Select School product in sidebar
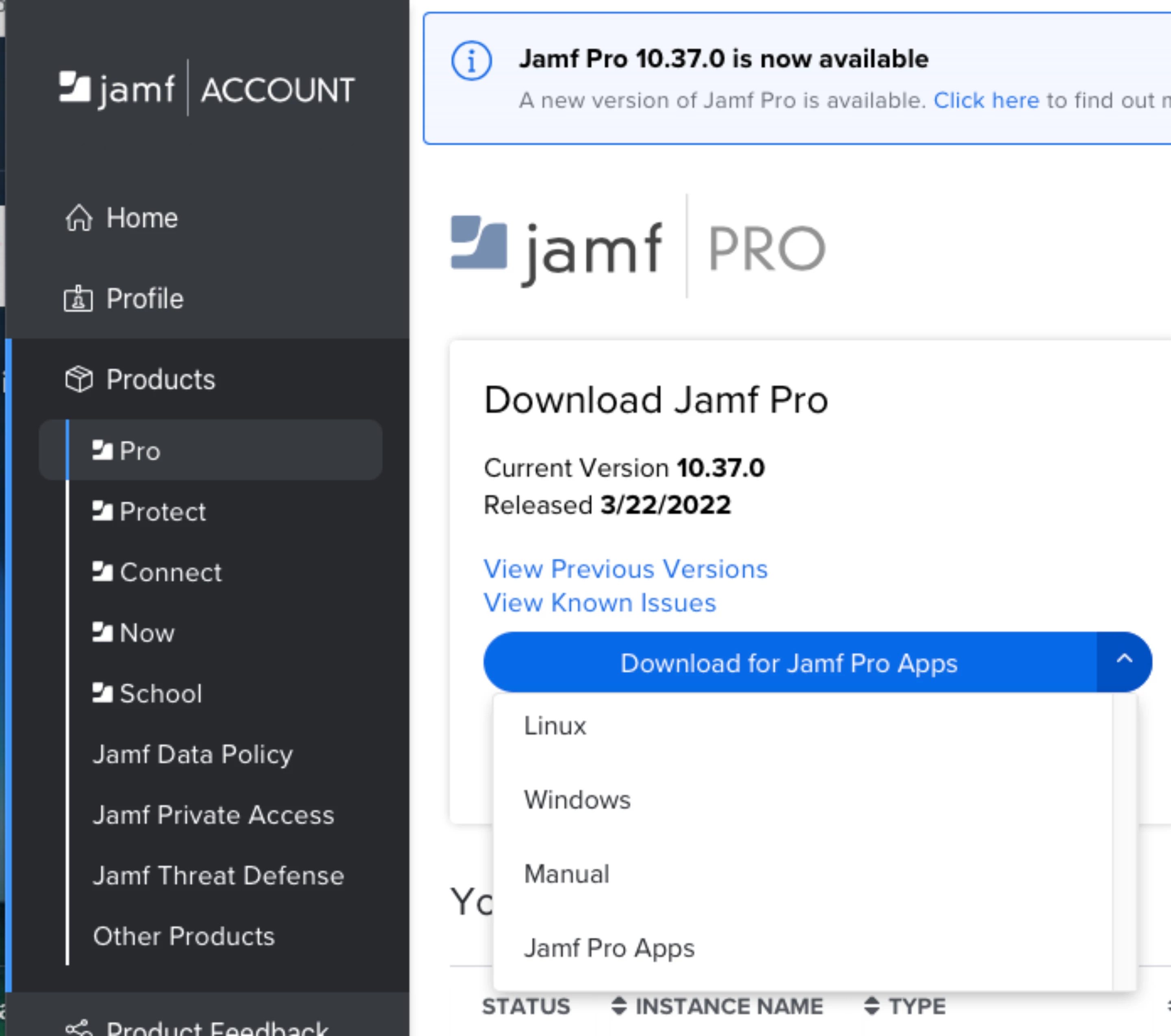 [161, 693]
